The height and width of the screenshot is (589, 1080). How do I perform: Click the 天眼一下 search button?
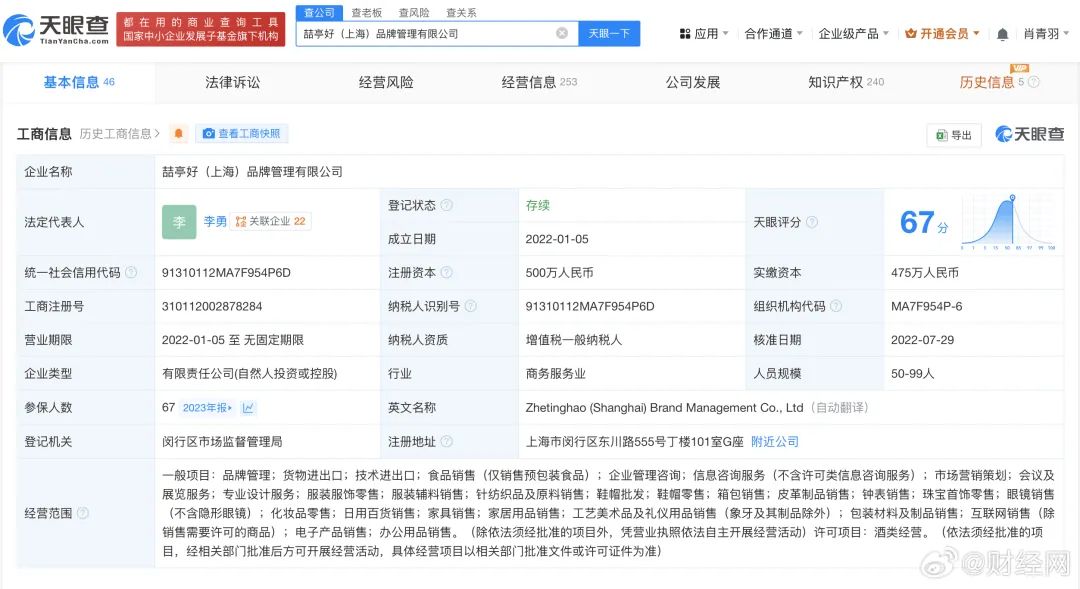[x=609, y=33]
